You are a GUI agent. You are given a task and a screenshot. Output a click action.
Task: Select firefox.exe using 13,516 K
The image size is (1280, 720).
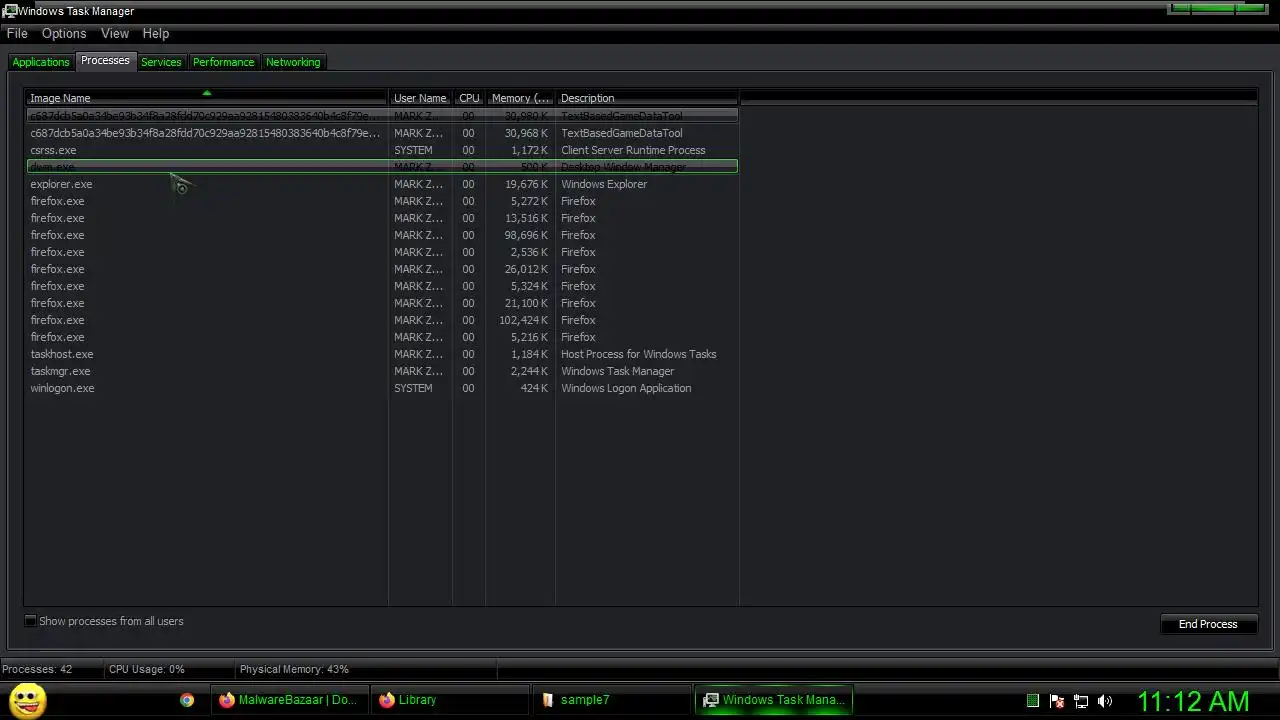tap(382, 218)
